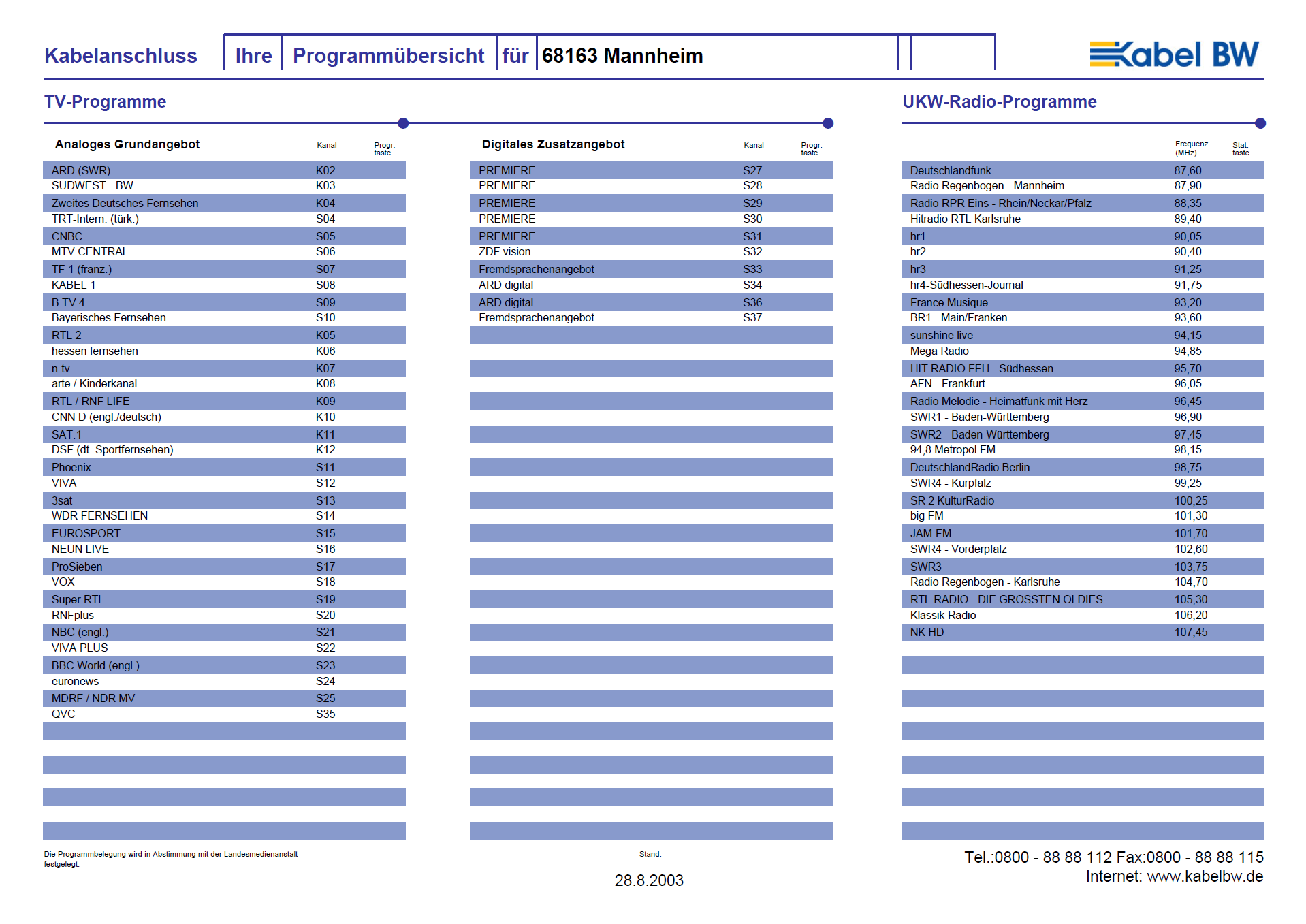The height and width of the screenshot is (924, 1306).
Task: Select the Deutschlandfunk radio row
Action: click(x=1083, y=170)
